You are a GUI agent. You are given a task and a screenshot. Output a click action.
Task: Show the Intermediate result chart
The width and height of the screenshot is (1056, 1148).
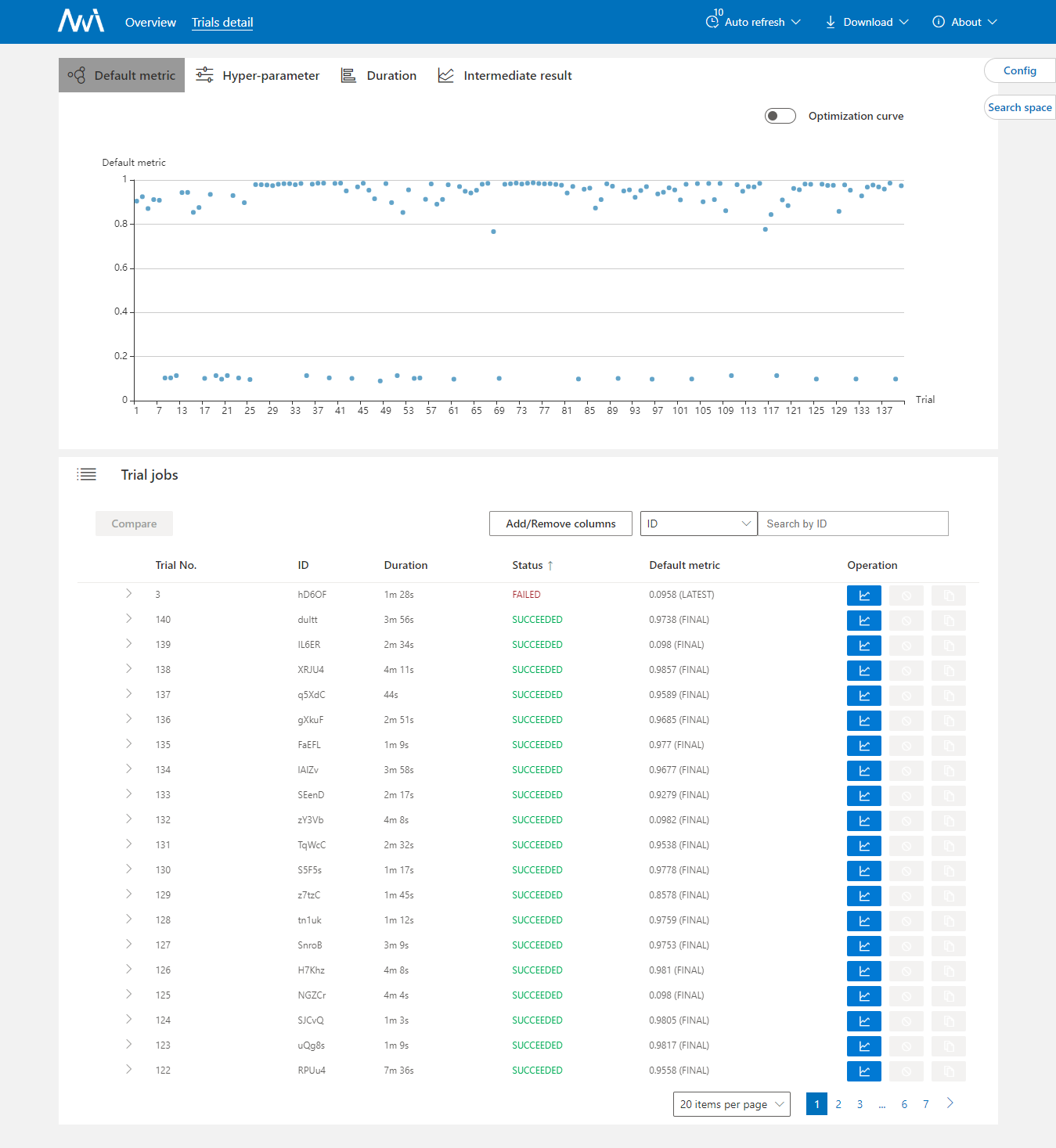[445, 74]
